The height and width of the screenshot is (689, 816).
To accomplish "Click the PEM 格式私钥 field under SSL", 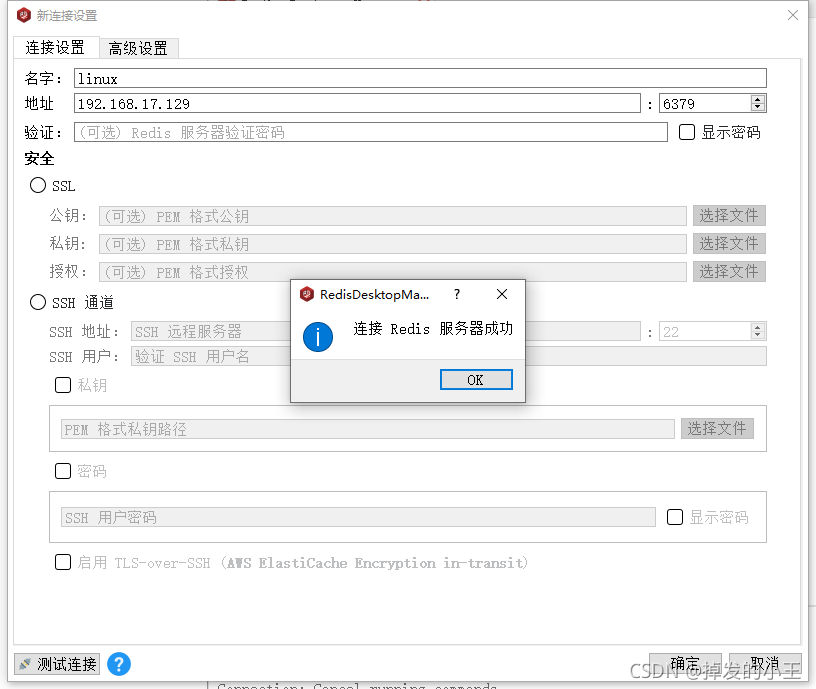I will pyautogui.click(x=393, y=244).
